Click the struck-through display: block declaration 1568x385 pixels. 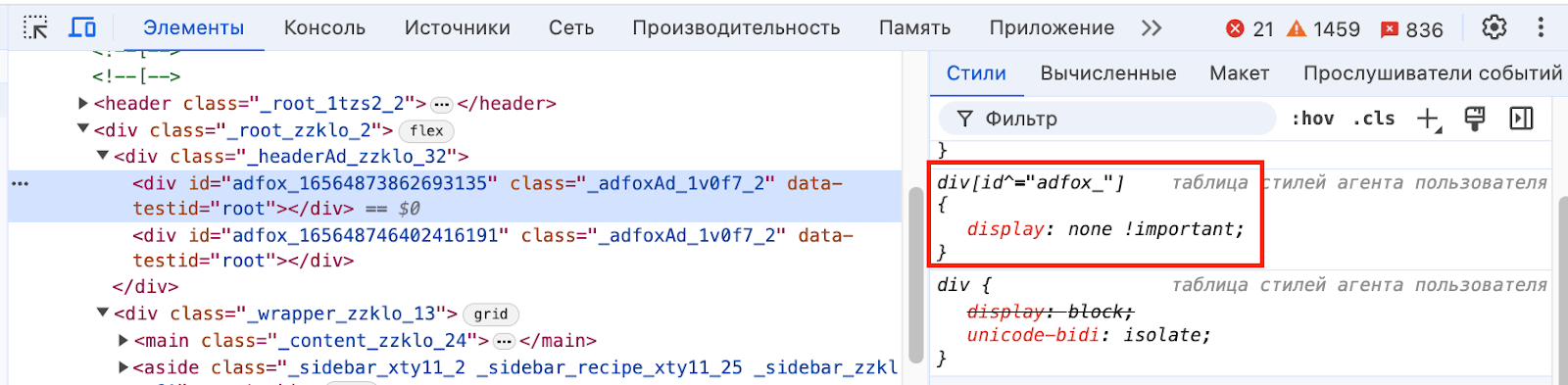[1051, 312]
